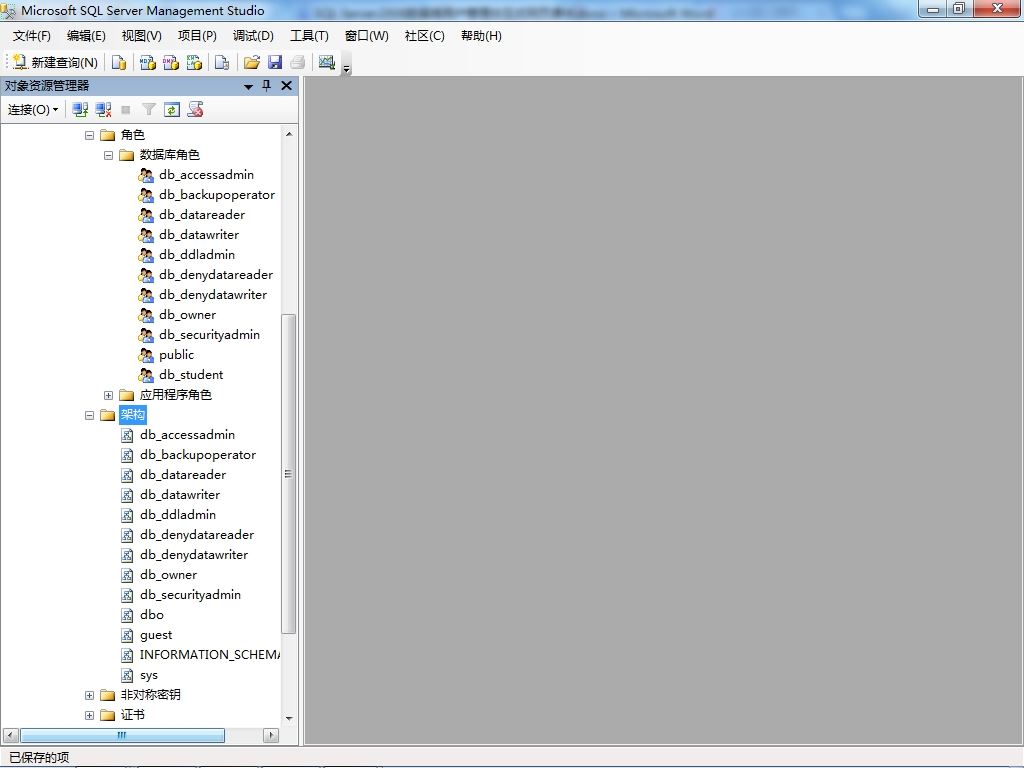Click the sys schema icon
The width and height of the screenshot is (1024, 768).
(127, 675)
